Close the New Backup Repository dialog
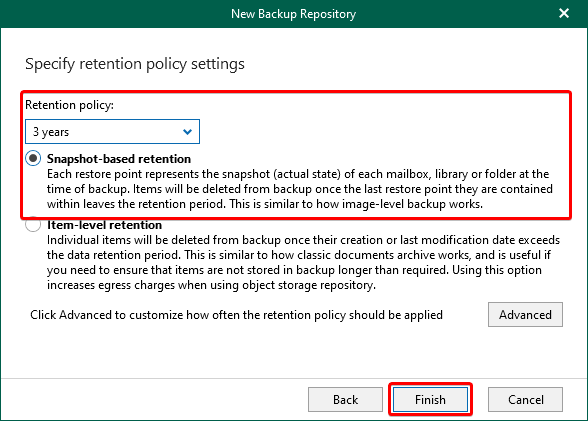This screenshot has width=588, height=421. (x=564, y=13)
